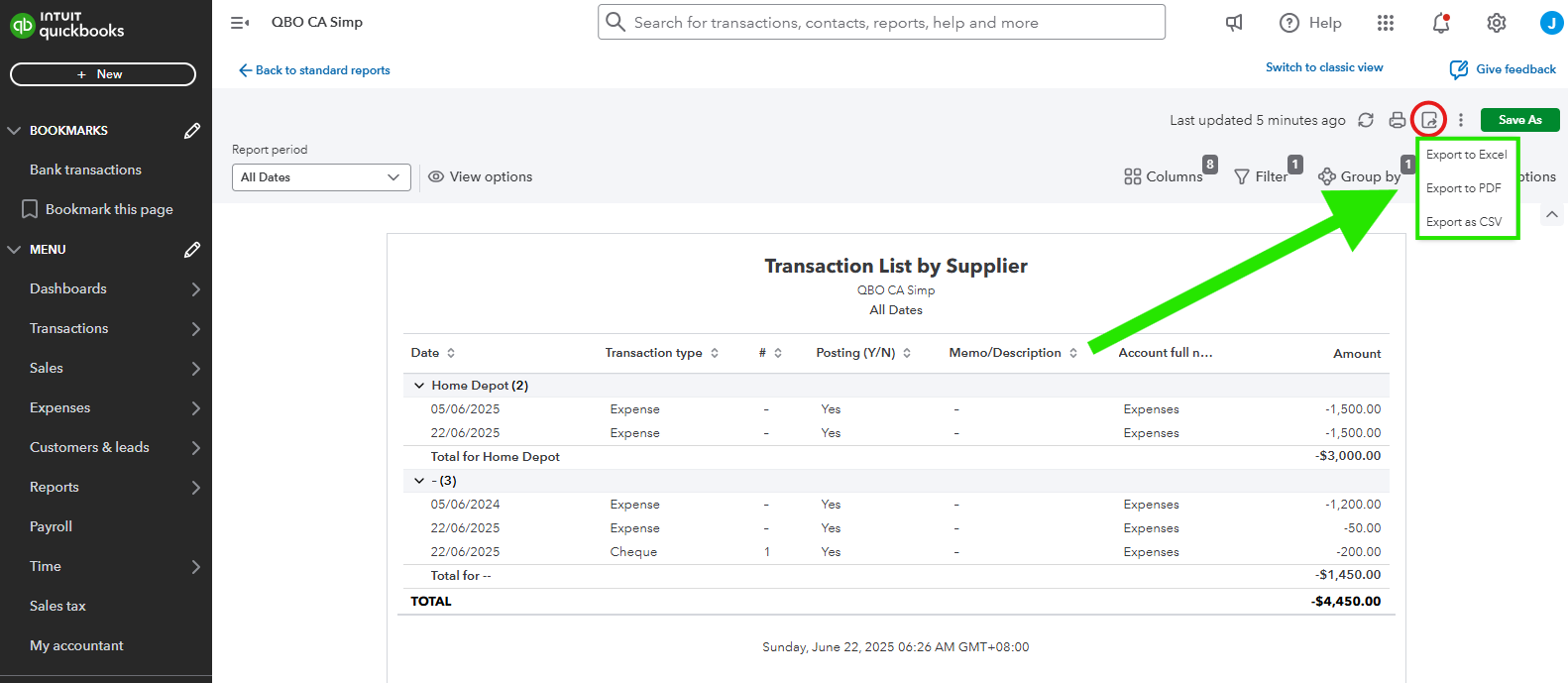Go back to standard reports
The width and height of the screenshot is (1568, 683).
[314, 70]
